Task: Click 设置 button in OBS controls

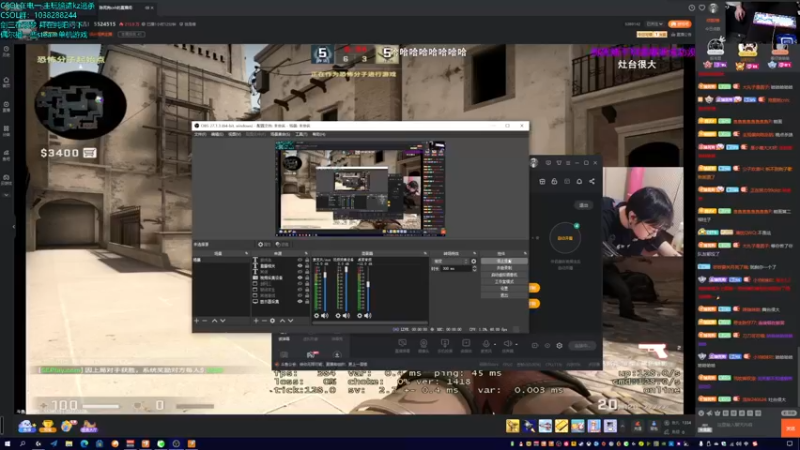Action: (504, 288)
